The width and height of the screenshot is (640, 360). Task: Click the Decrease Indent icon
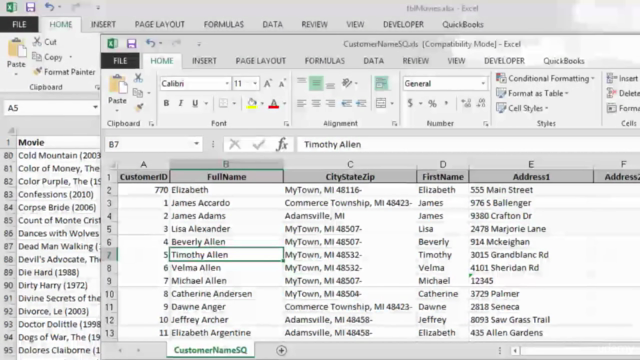click(x=346, y=103)
